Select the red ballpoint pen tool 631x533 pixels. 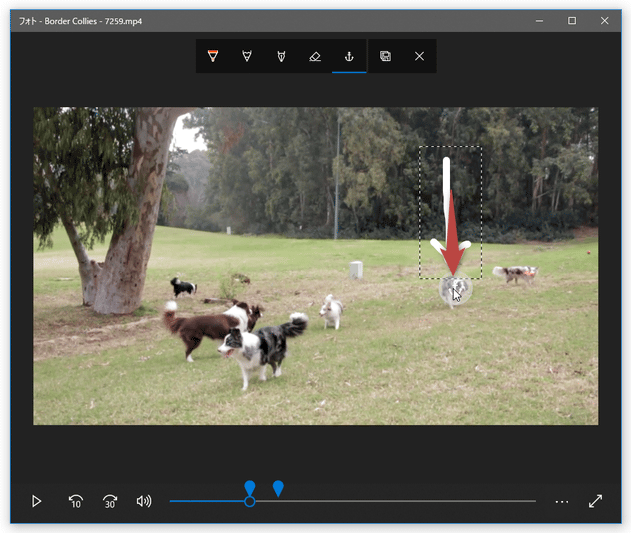tap(213, 57)
